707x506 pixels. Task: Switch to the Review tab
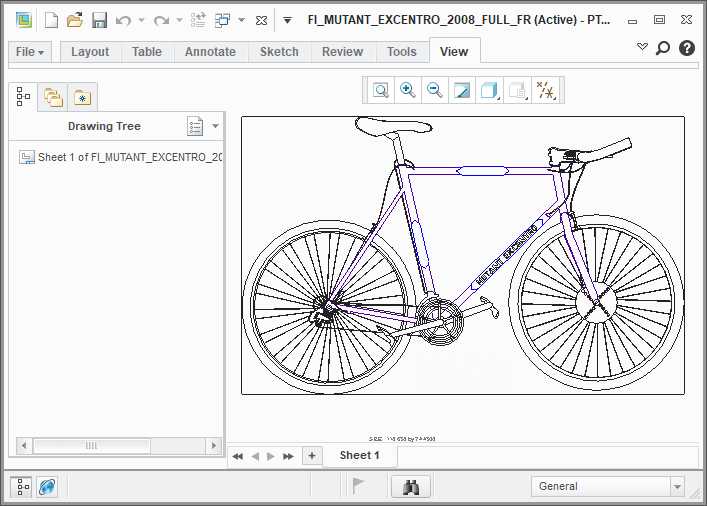(x=342, y=52)
